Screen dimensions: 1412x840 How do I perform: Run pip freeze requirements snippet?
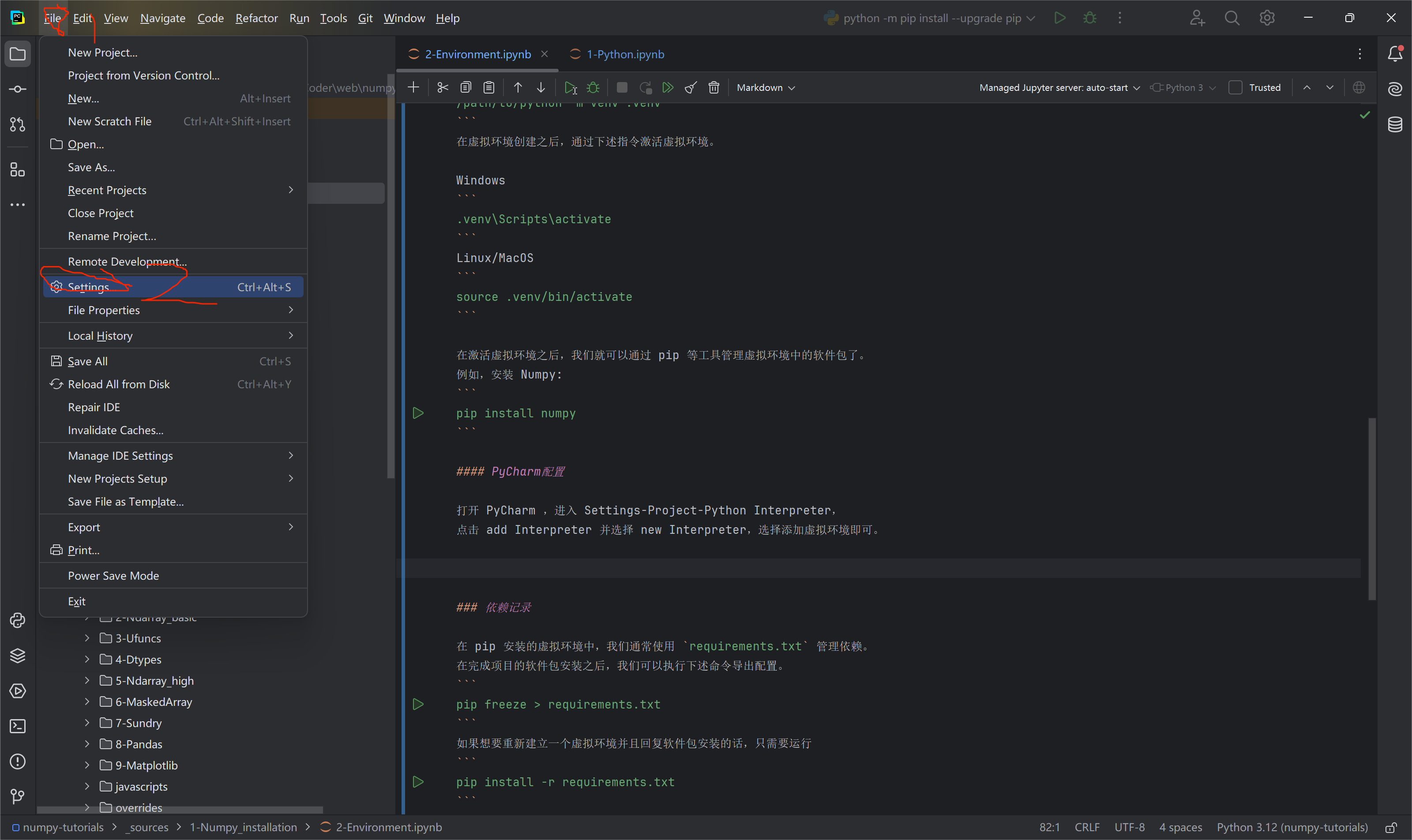418,704
